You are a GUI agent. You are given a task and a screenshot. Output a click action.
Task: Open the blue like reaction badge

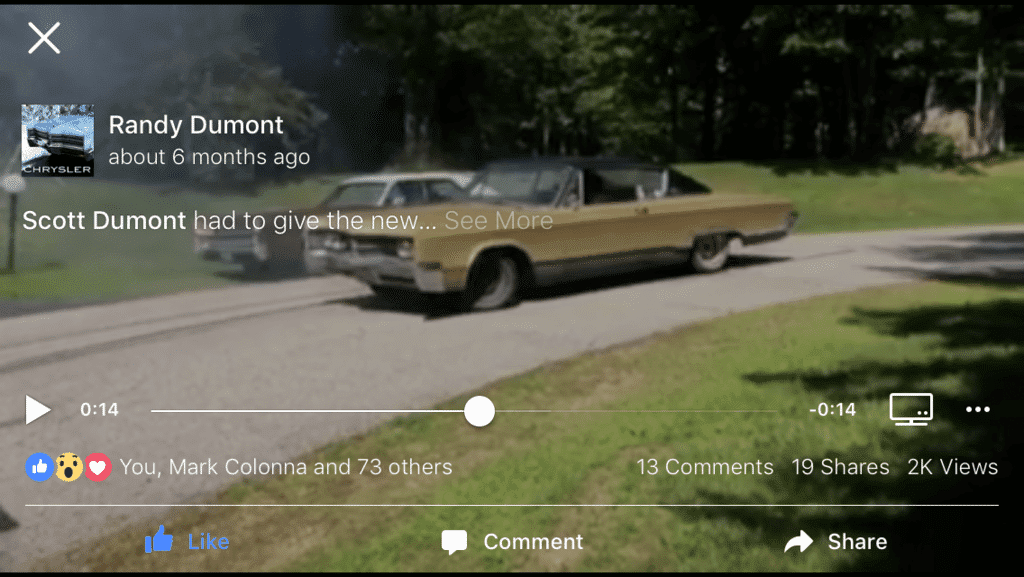tap(39, 467)
